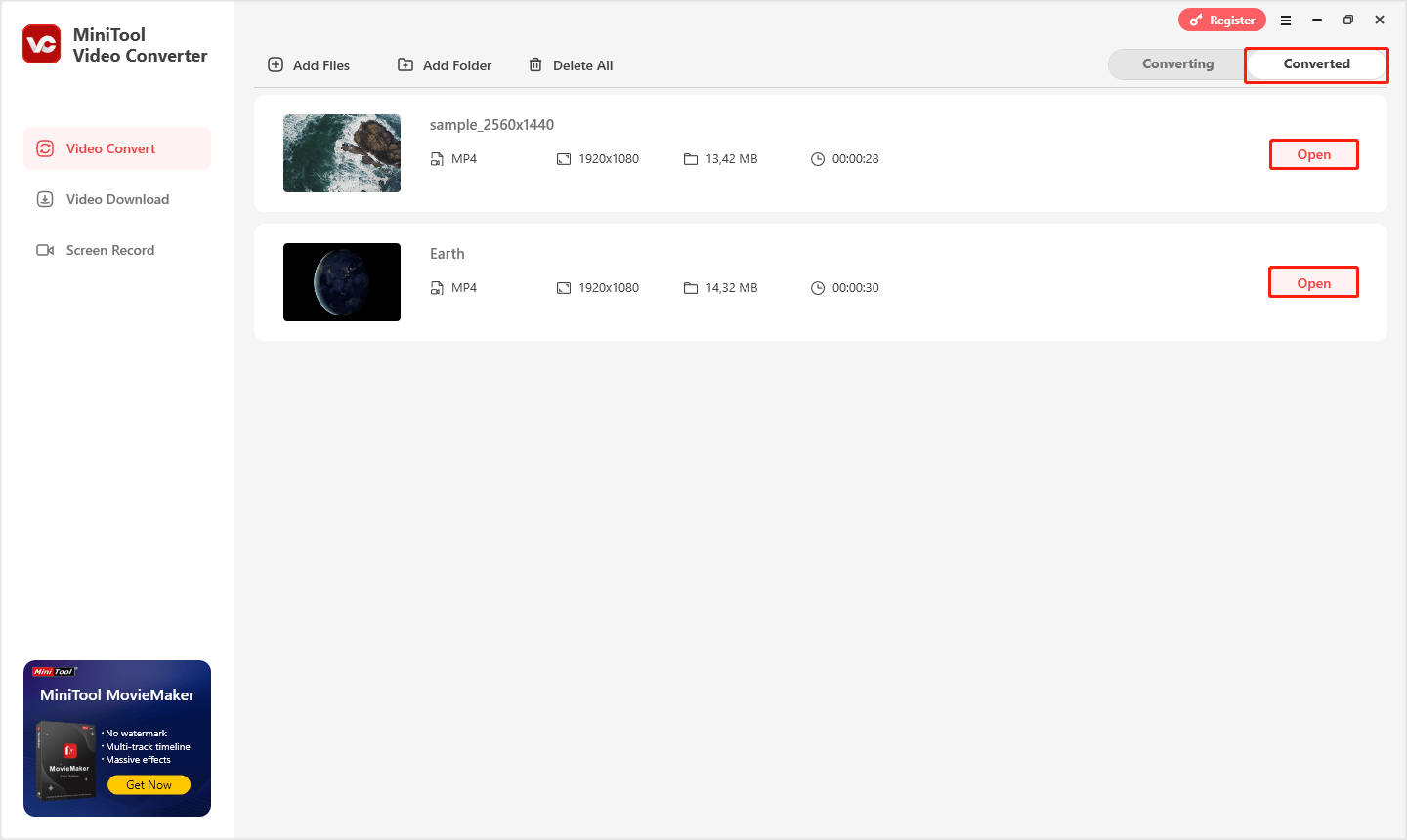Click the 13,42 MB size value
Screen dimensions: 1407x840
point(732,159)
